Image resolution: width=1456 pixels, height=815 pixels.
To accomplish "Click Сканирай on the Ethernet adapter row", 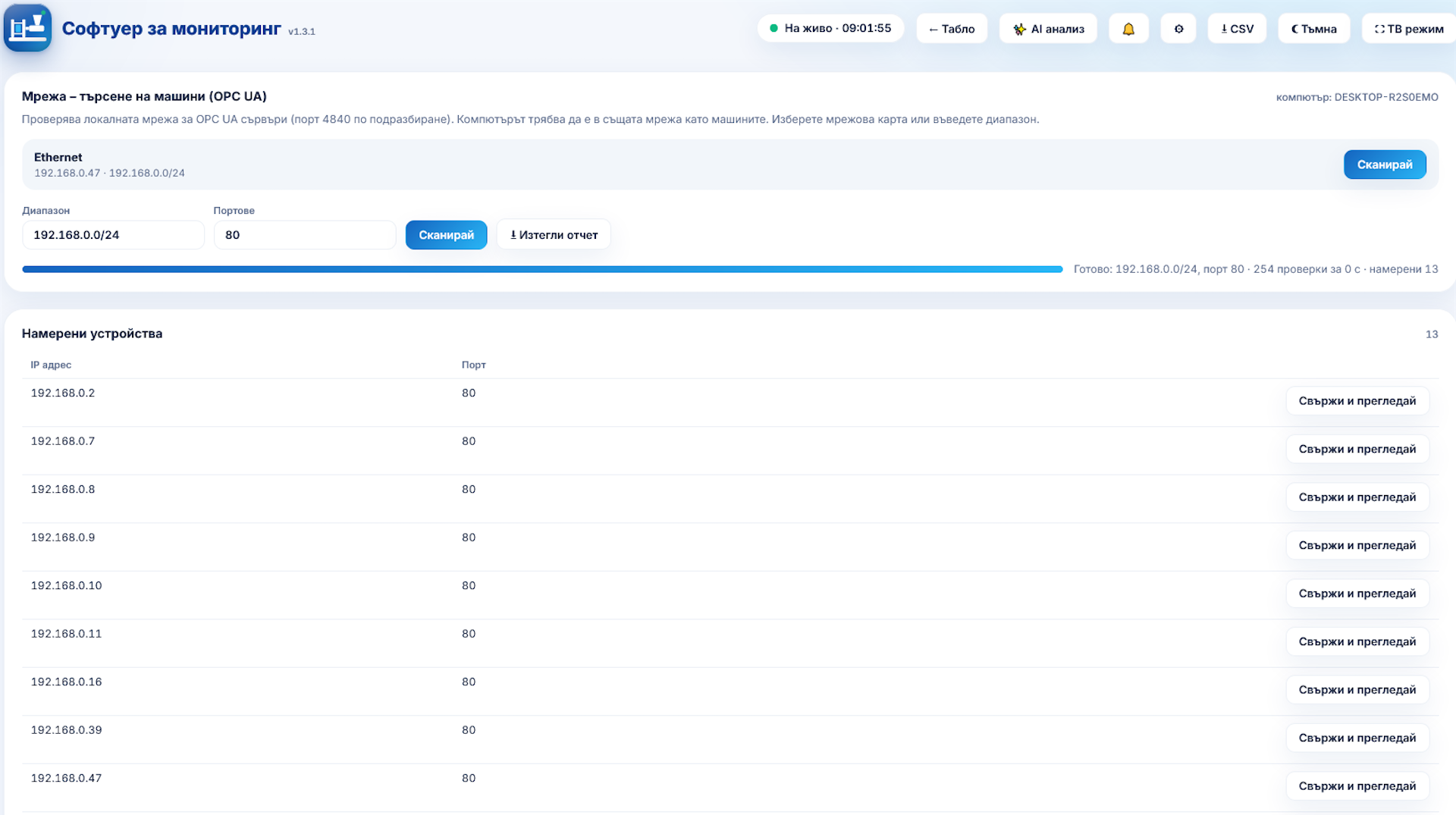I will (1385, 165).
